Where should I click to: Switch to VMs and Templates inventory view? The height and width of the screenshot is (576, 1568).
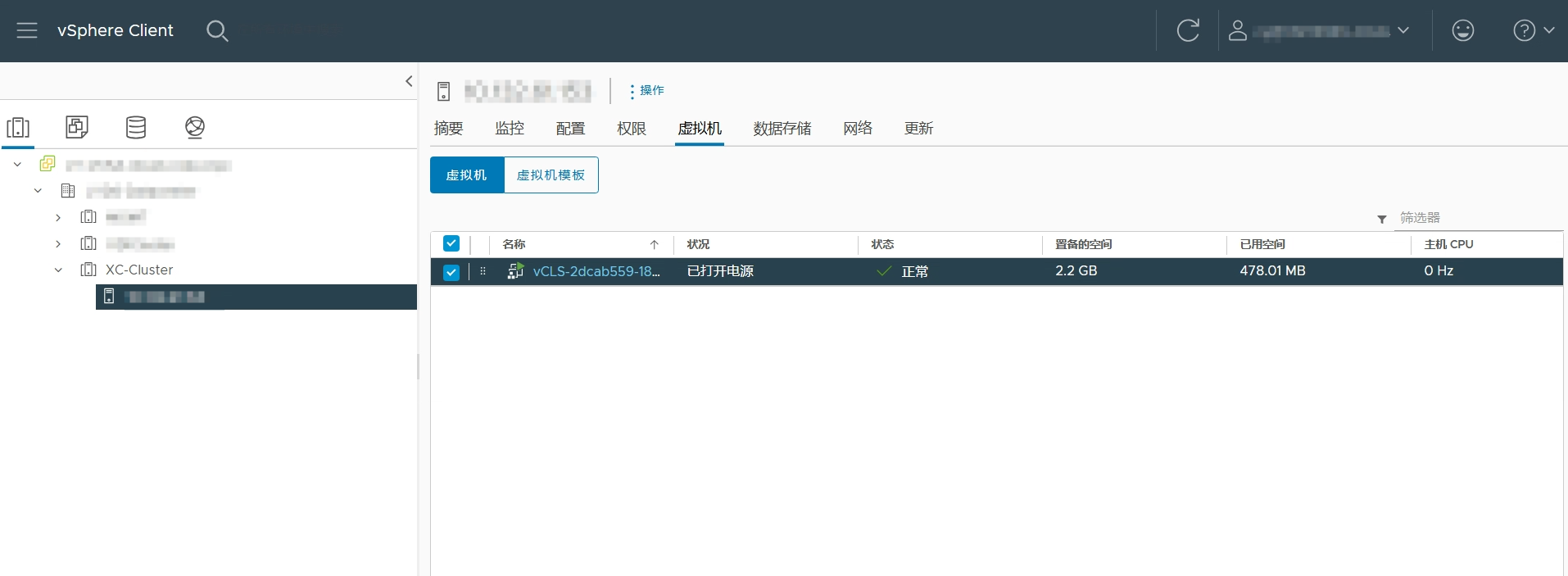77,127
